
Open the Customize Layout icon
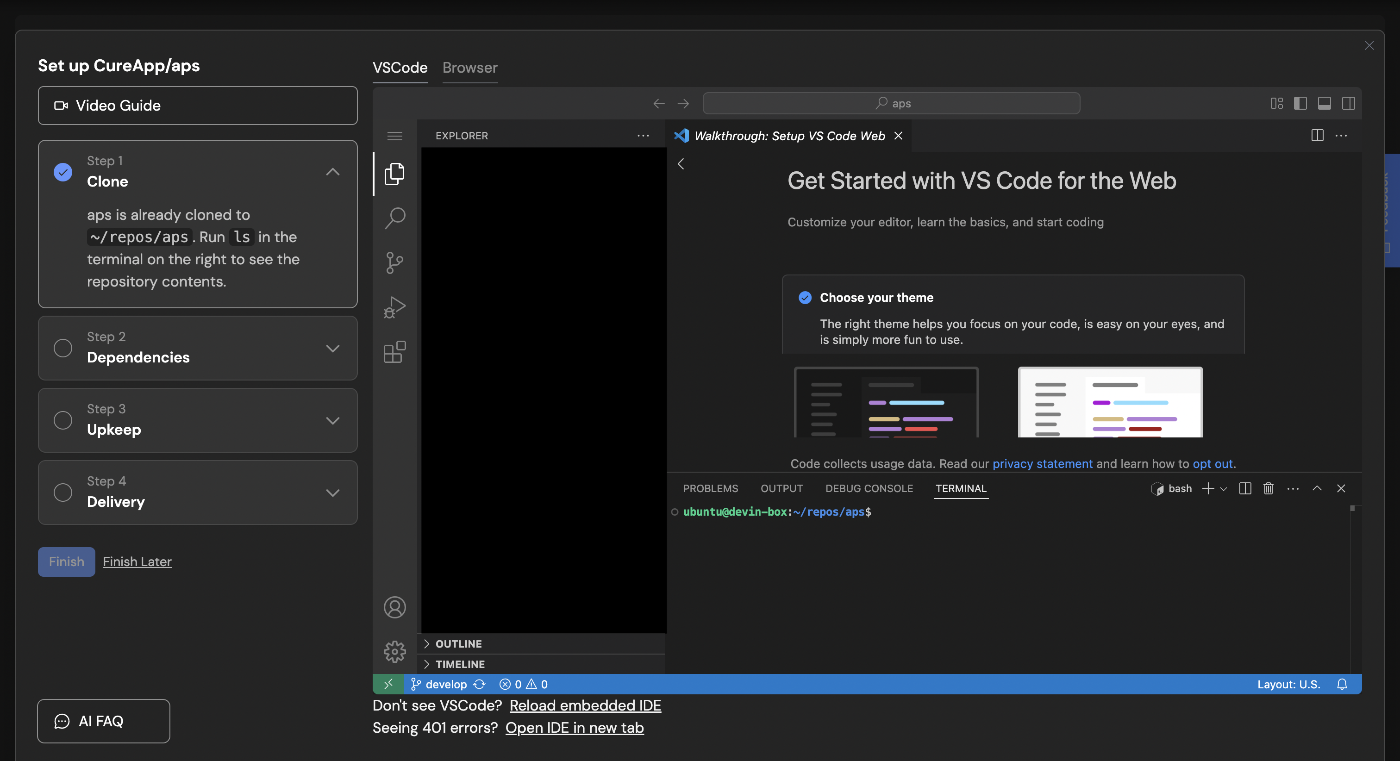coord(1277,103)
